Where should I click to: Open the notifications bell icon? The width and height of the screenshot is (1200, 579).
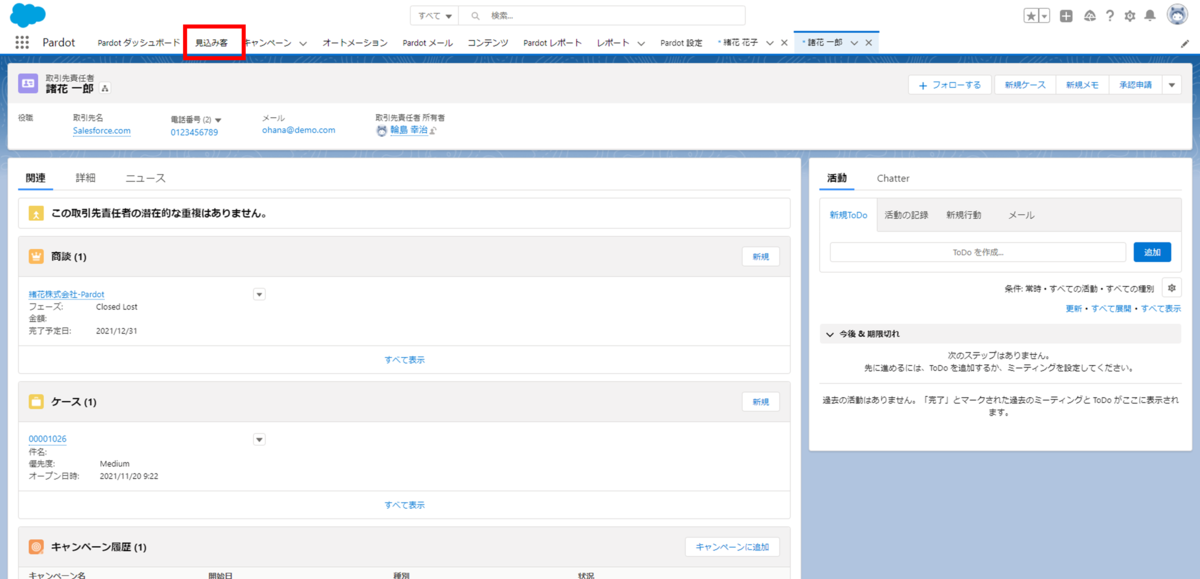click(1151, 16)
